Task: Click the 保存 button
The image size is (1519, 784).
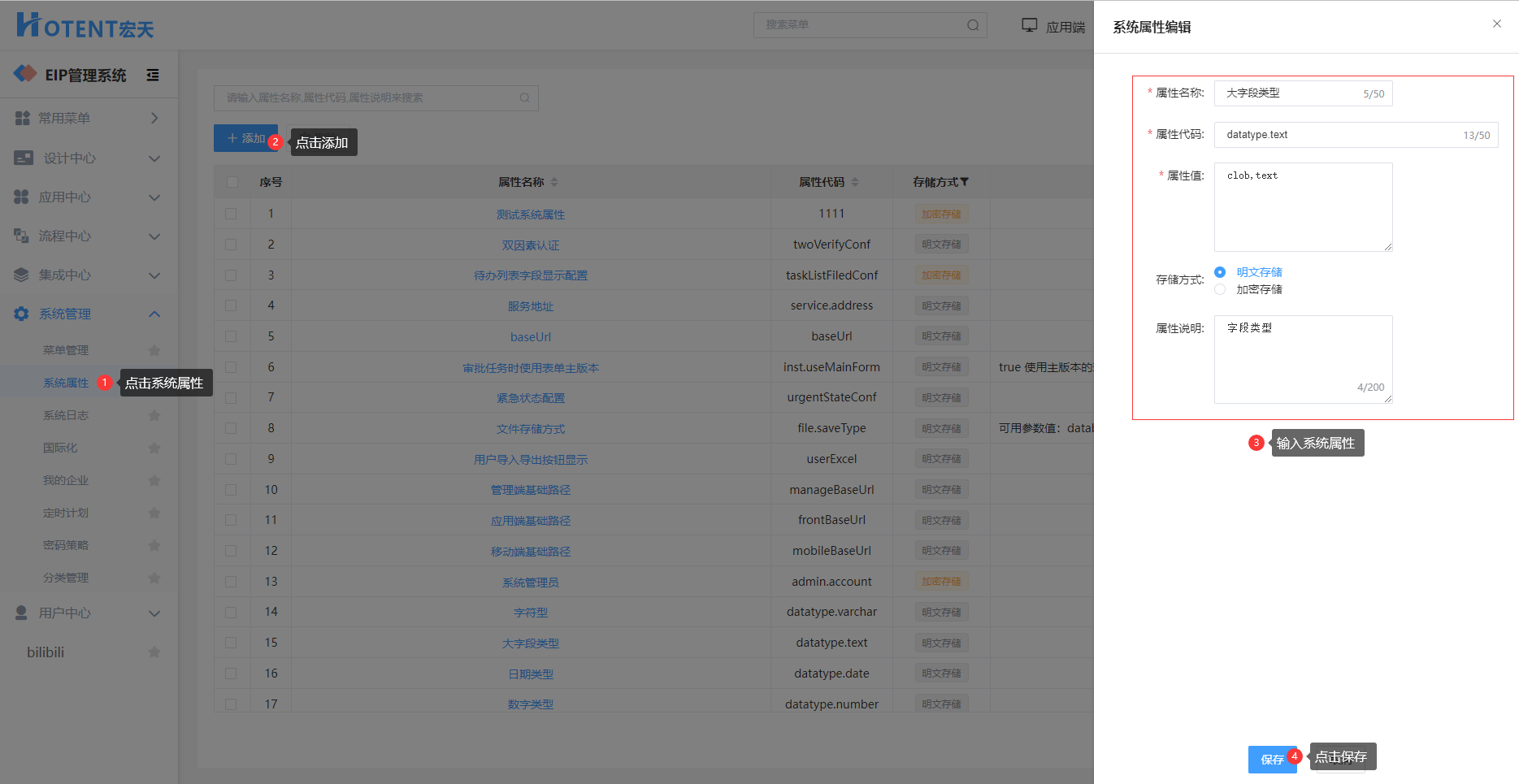Action: point(1271,760)
